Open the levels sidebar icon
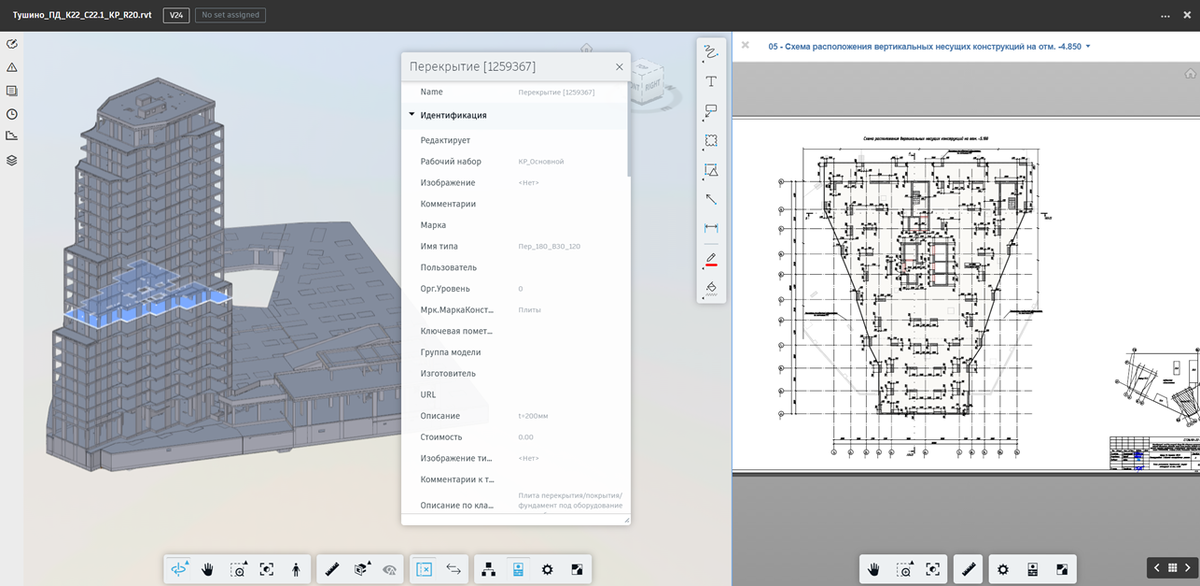The image size is (1200, 586). click(x=12, y=136)
